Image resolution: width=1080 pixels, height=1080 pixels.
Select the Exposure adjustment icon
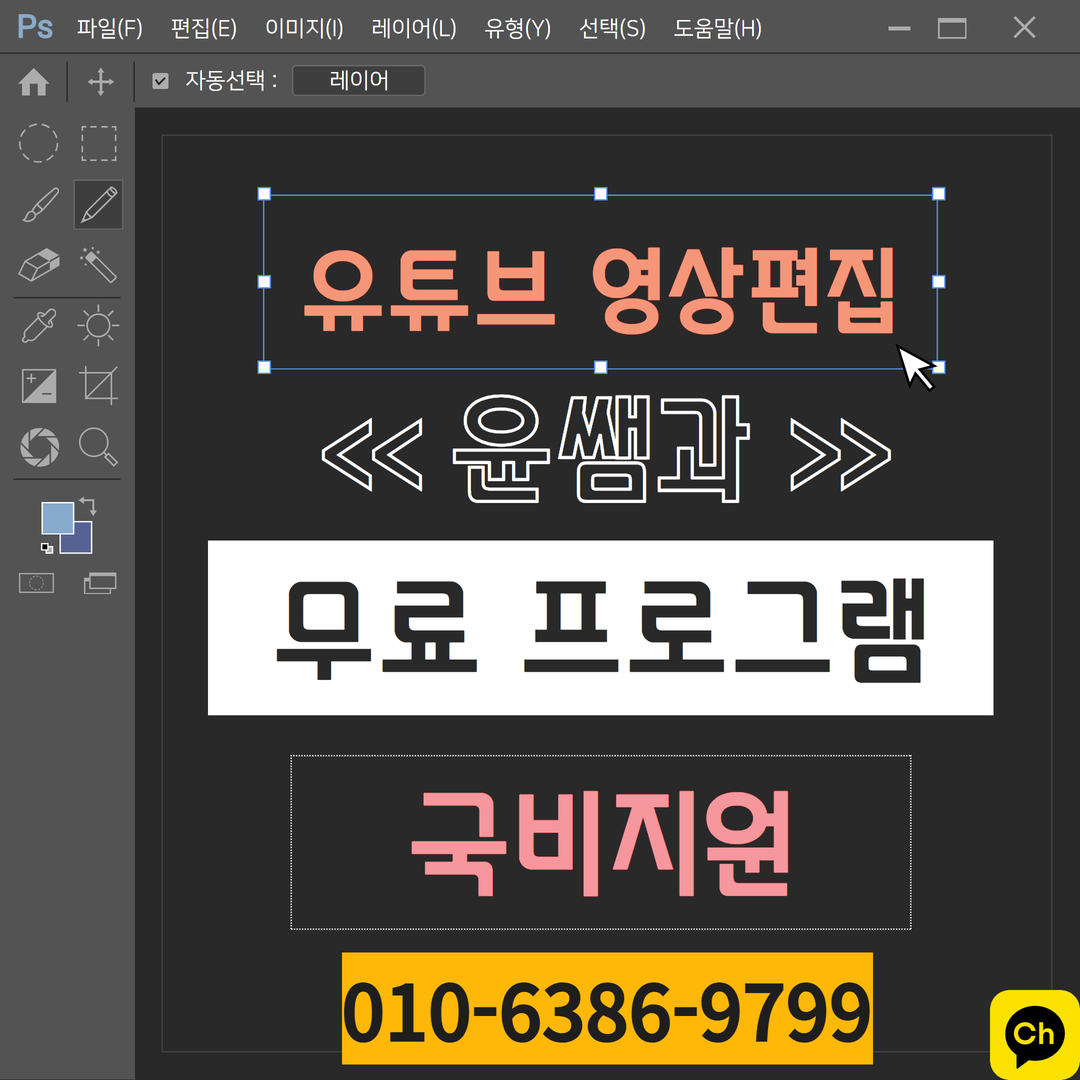[39, 386]
